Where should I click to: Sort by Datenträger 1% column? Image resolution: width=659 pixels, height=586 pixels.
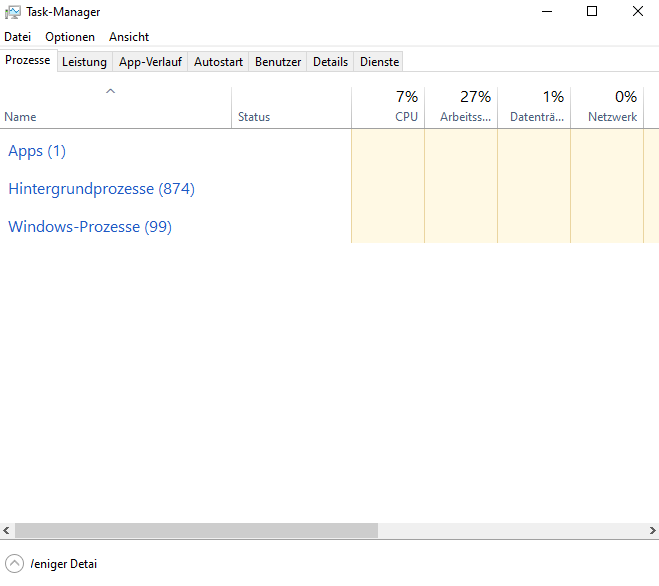pyautogui.click(x=534, y=107)
